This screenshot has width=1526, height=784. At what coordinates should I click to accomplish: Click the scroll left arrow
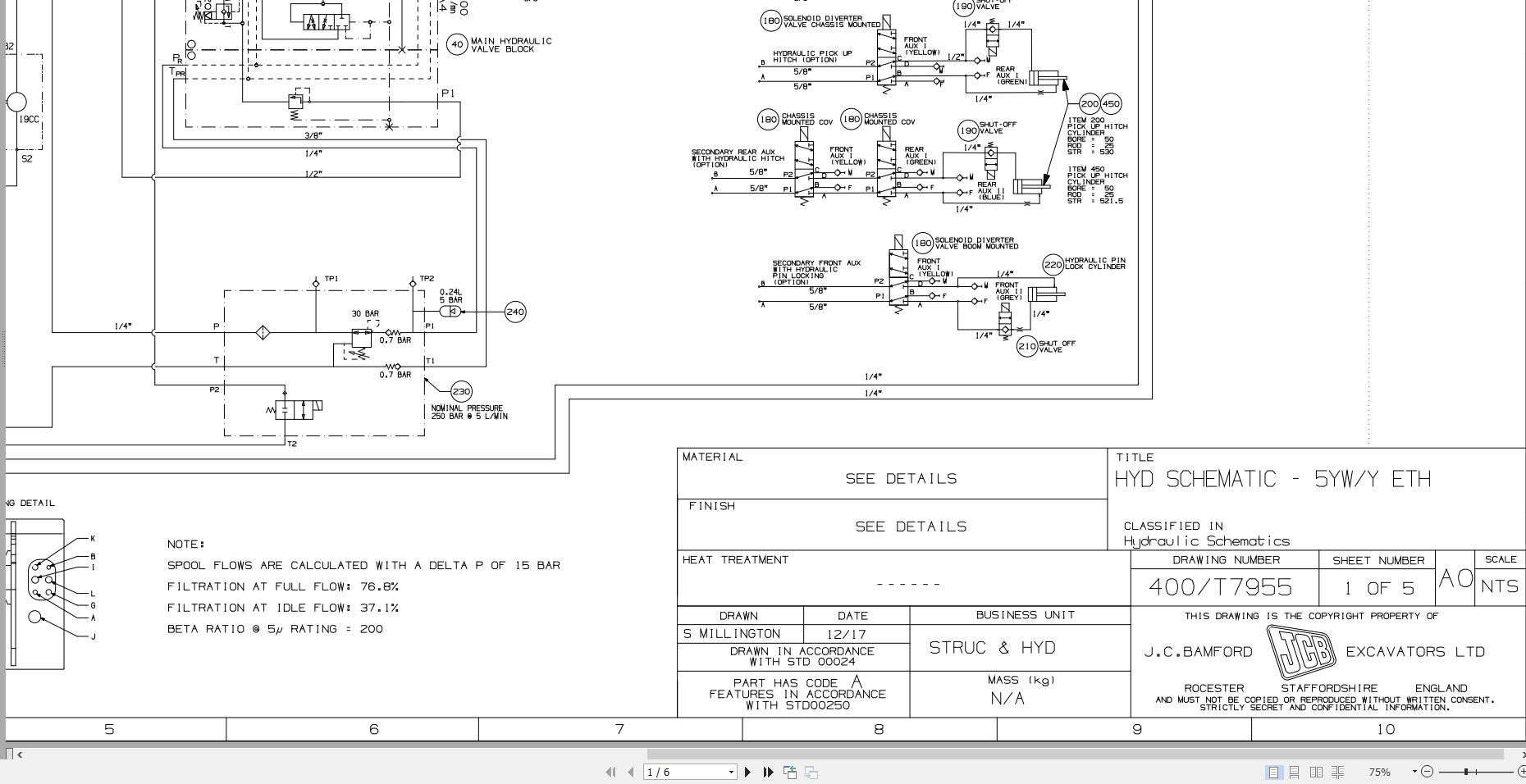tap(20, 754)
